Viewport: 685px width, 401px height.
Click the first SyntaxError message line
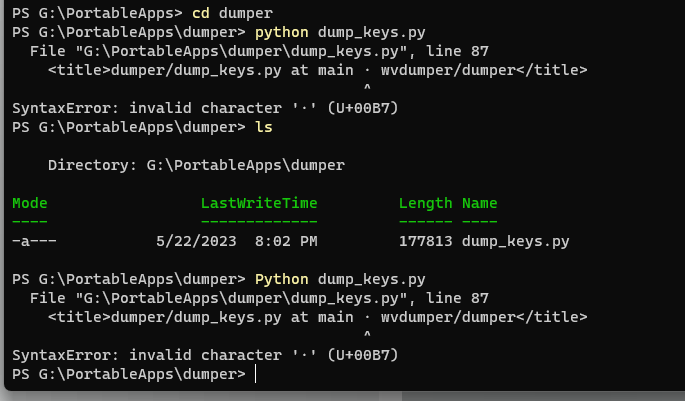tap(205, 108)
